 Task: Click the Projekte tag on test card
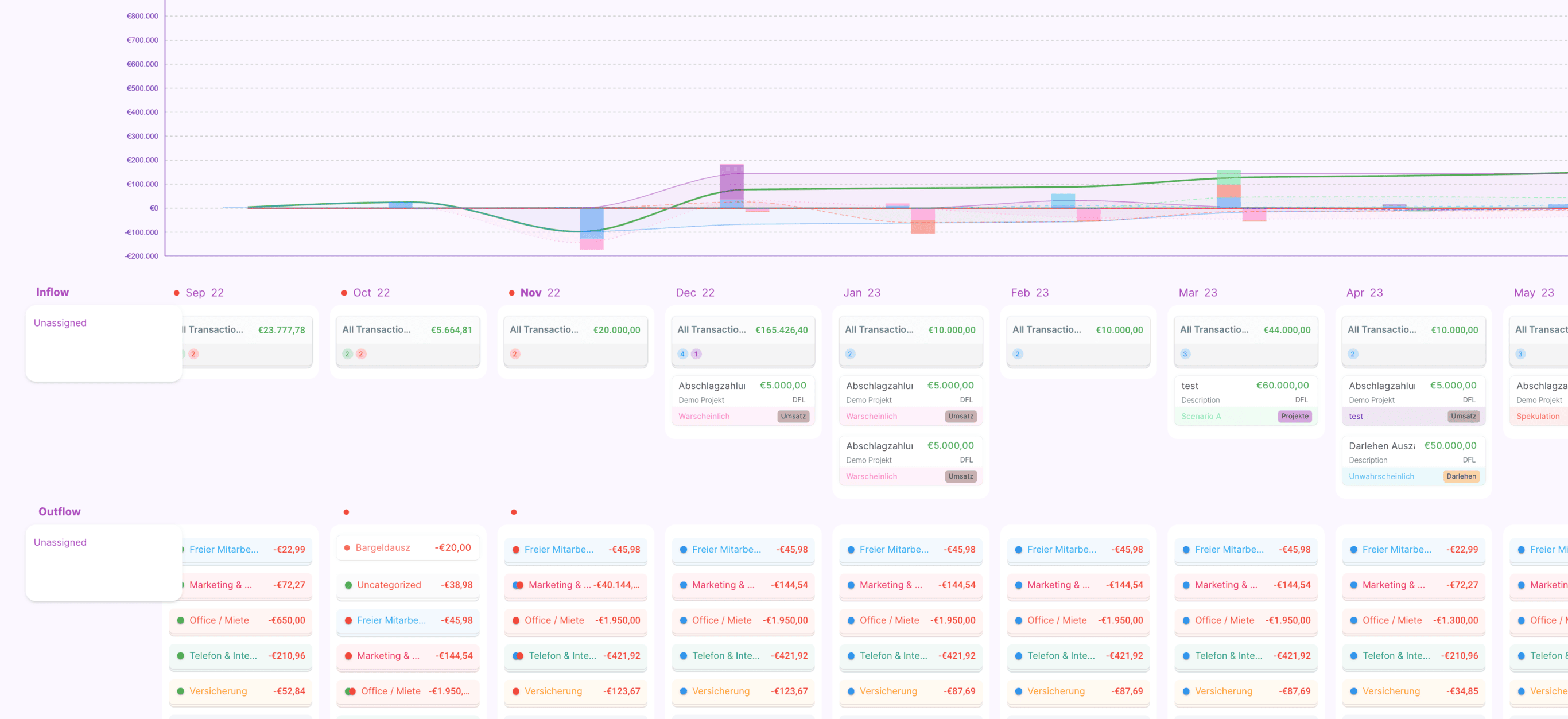coord(1294,417)
